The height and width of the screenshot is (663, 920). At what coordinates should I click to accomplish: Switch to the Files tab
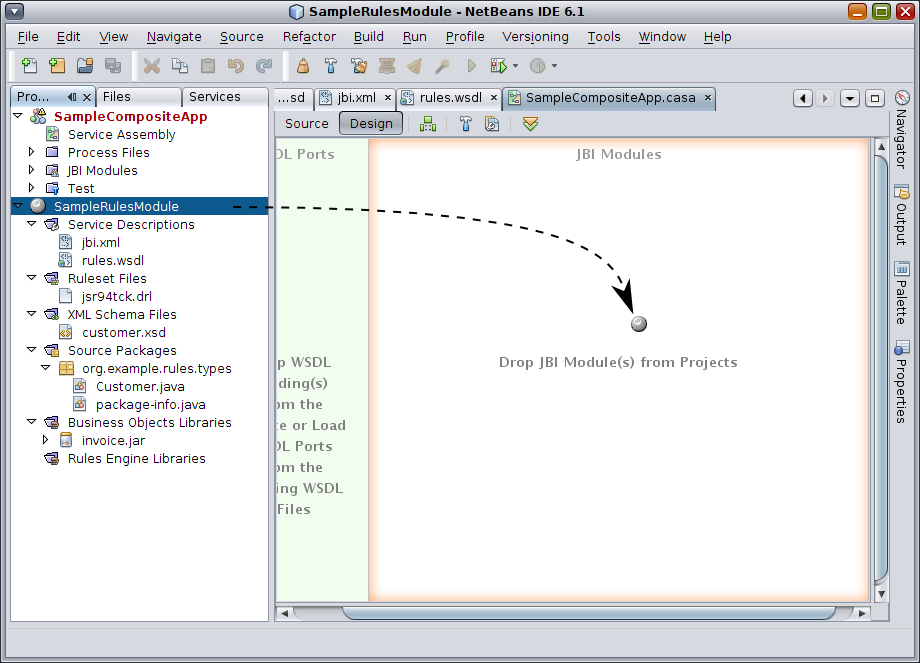point(138,97)
